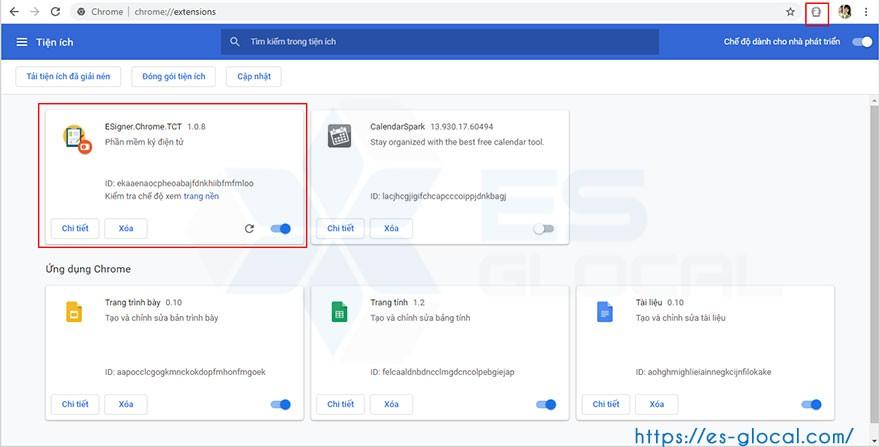Reload the ESigner.Chrome.TCT extension
This screenshot has width=880, height=447.
tap(249, 229)
